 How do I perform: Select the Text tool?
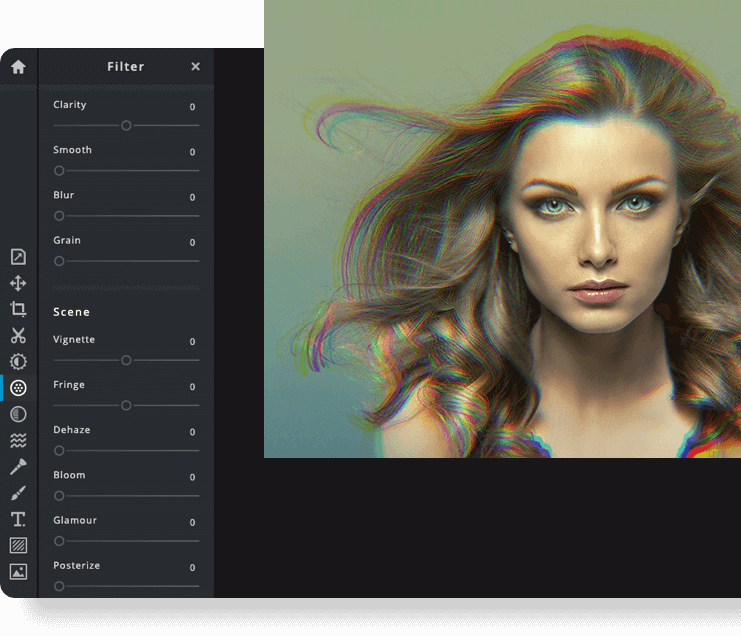point(18,519)
